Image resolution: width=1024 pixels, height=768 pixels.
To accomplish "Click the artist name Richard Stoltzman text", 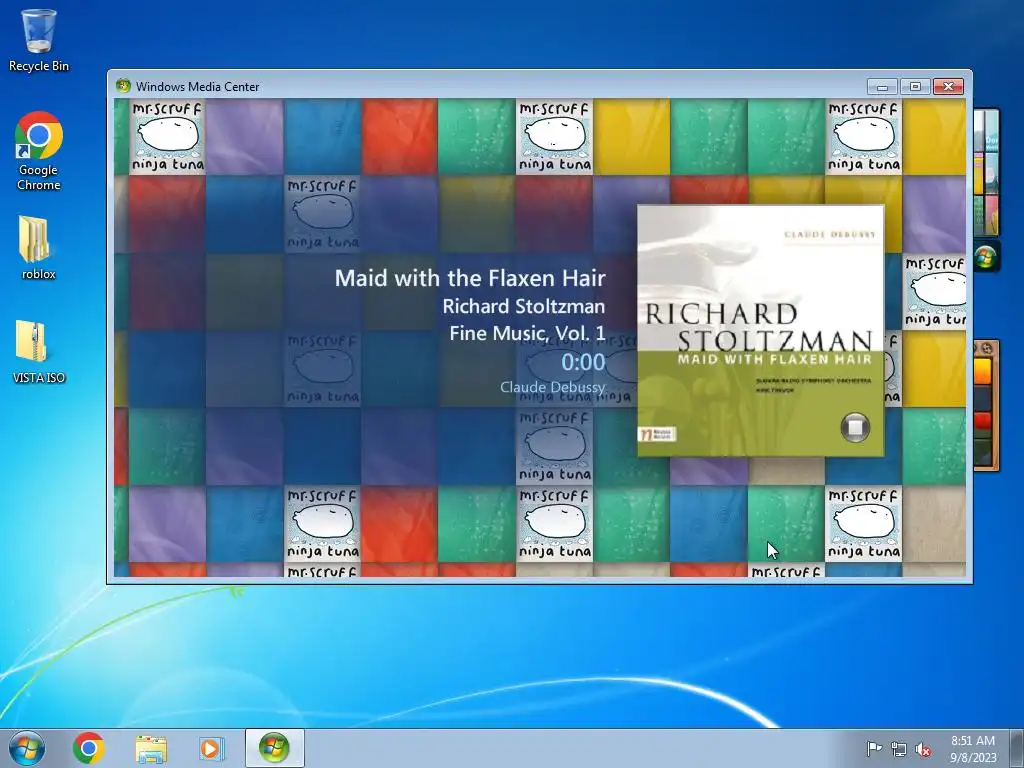I will 524,306.
